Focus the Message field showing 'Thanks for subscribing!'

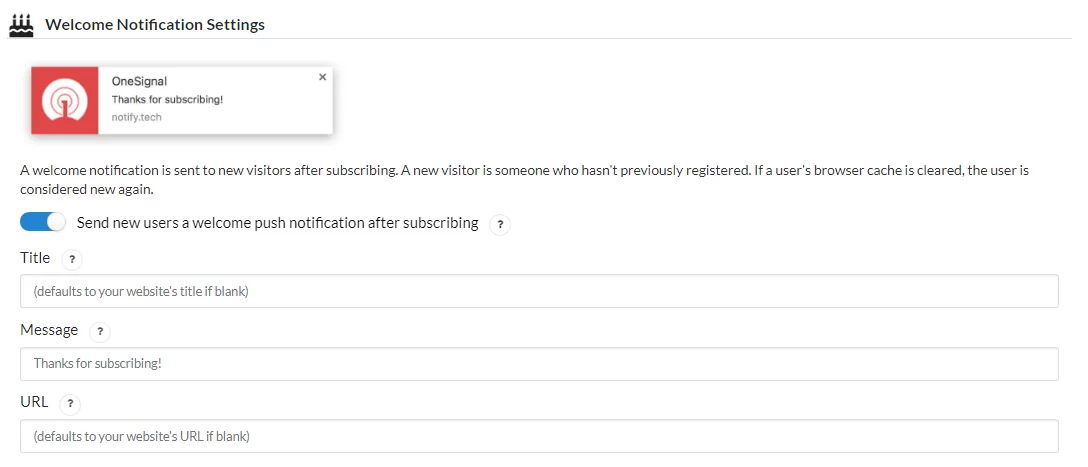coord(539,364)
